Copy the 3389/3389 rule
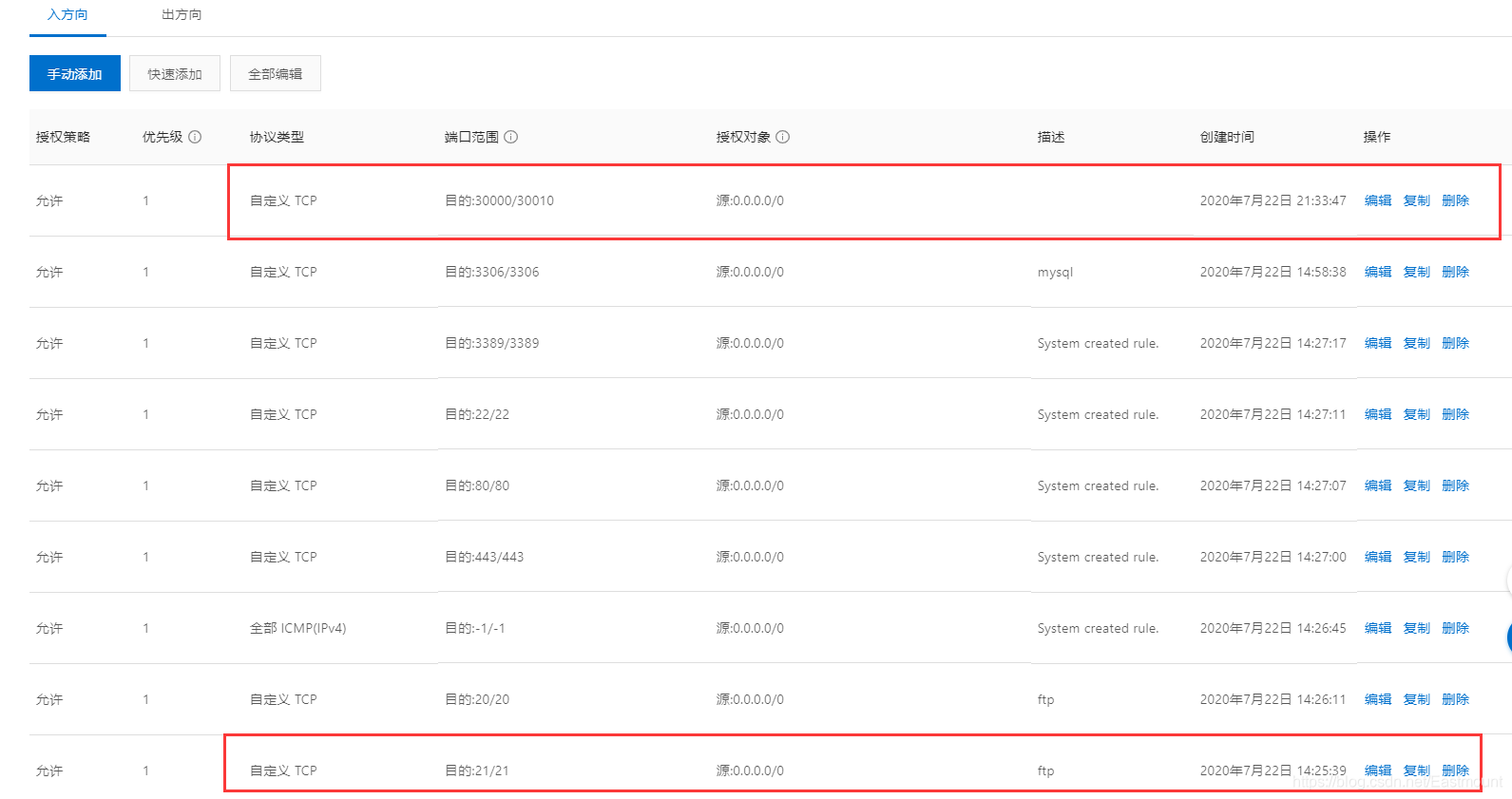 tap(1417, 343)
